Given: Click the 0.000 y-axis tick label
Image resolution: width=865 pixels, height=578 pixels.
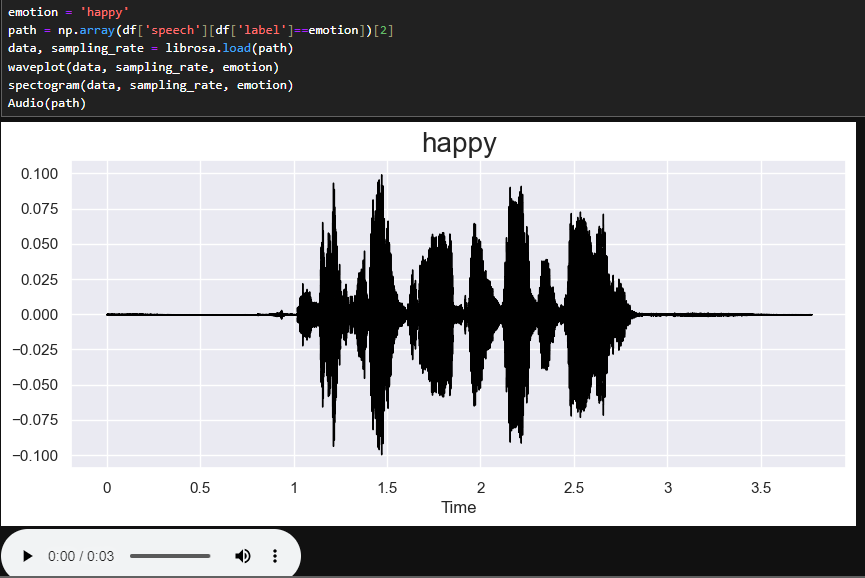Looking at the screenshot, I should 40,315.
